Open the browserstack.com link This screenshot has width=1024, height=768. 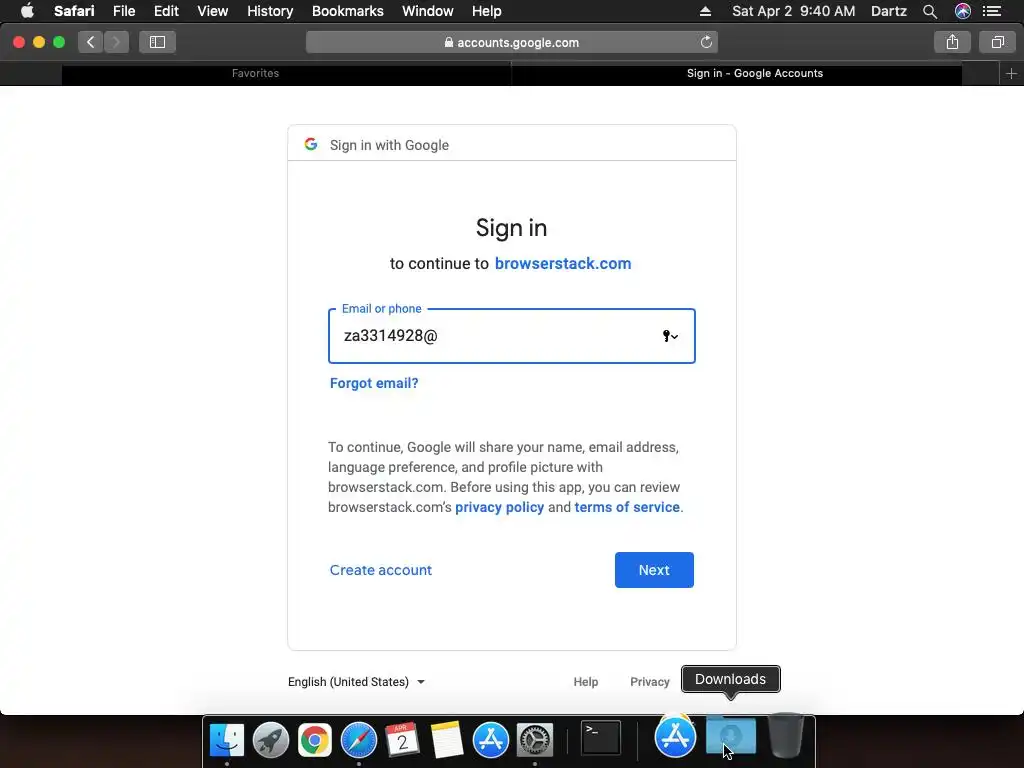(563, 263)
